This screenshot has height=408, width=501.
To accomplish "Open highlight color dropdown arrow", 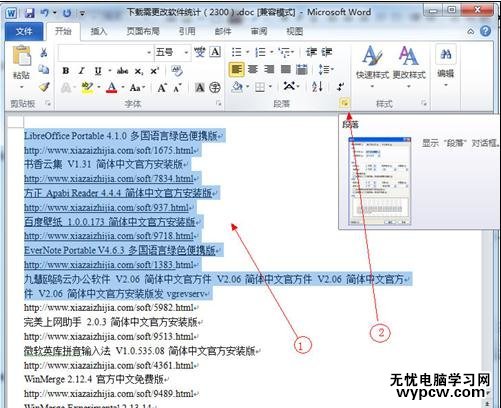I will coord(99,88).
